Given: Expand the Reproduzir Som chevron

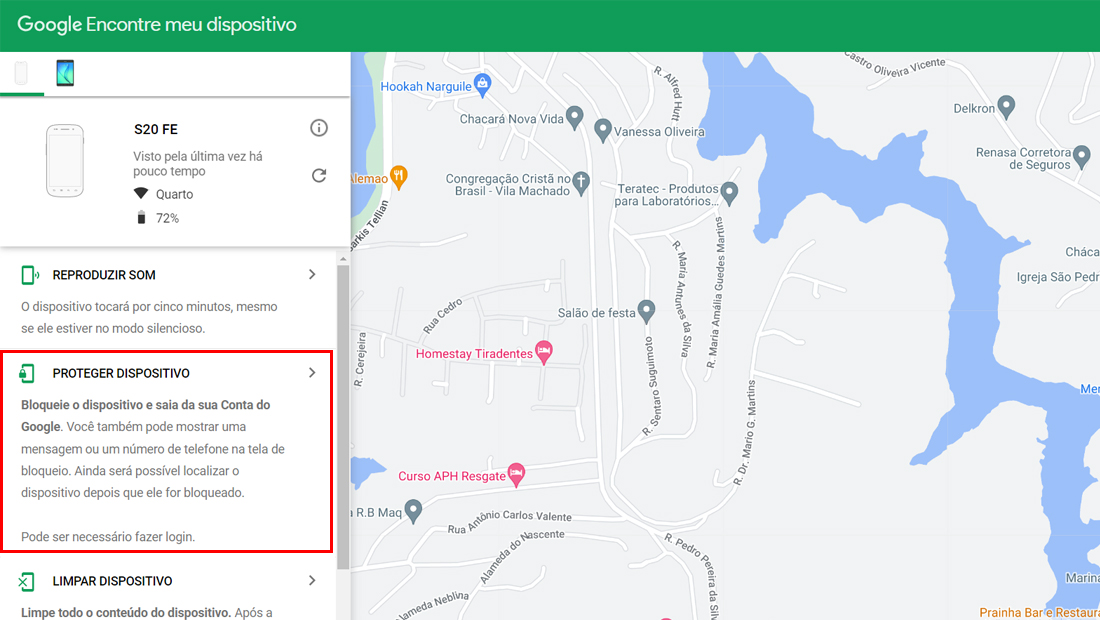Looking at the screenshot, I should 312,274.
